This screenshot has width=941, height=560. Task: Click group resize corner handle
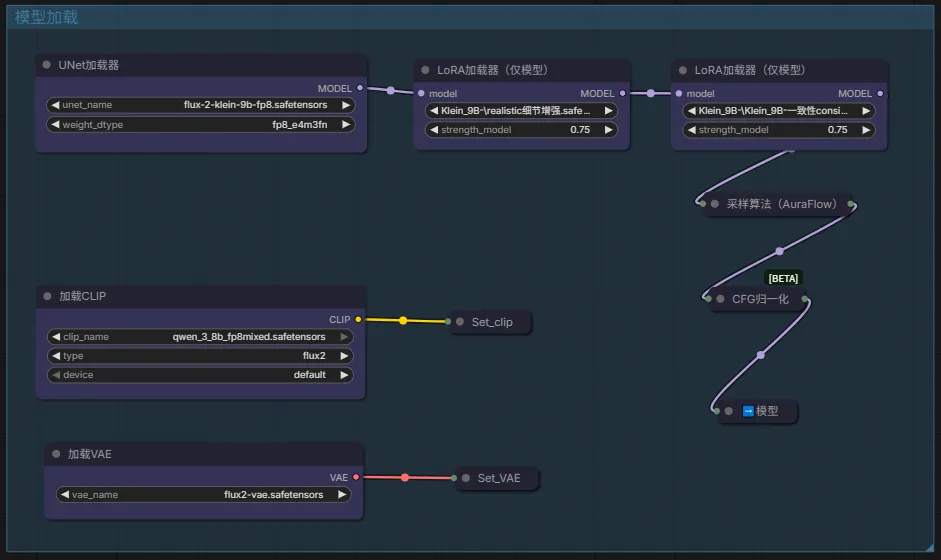pos(930,547)
